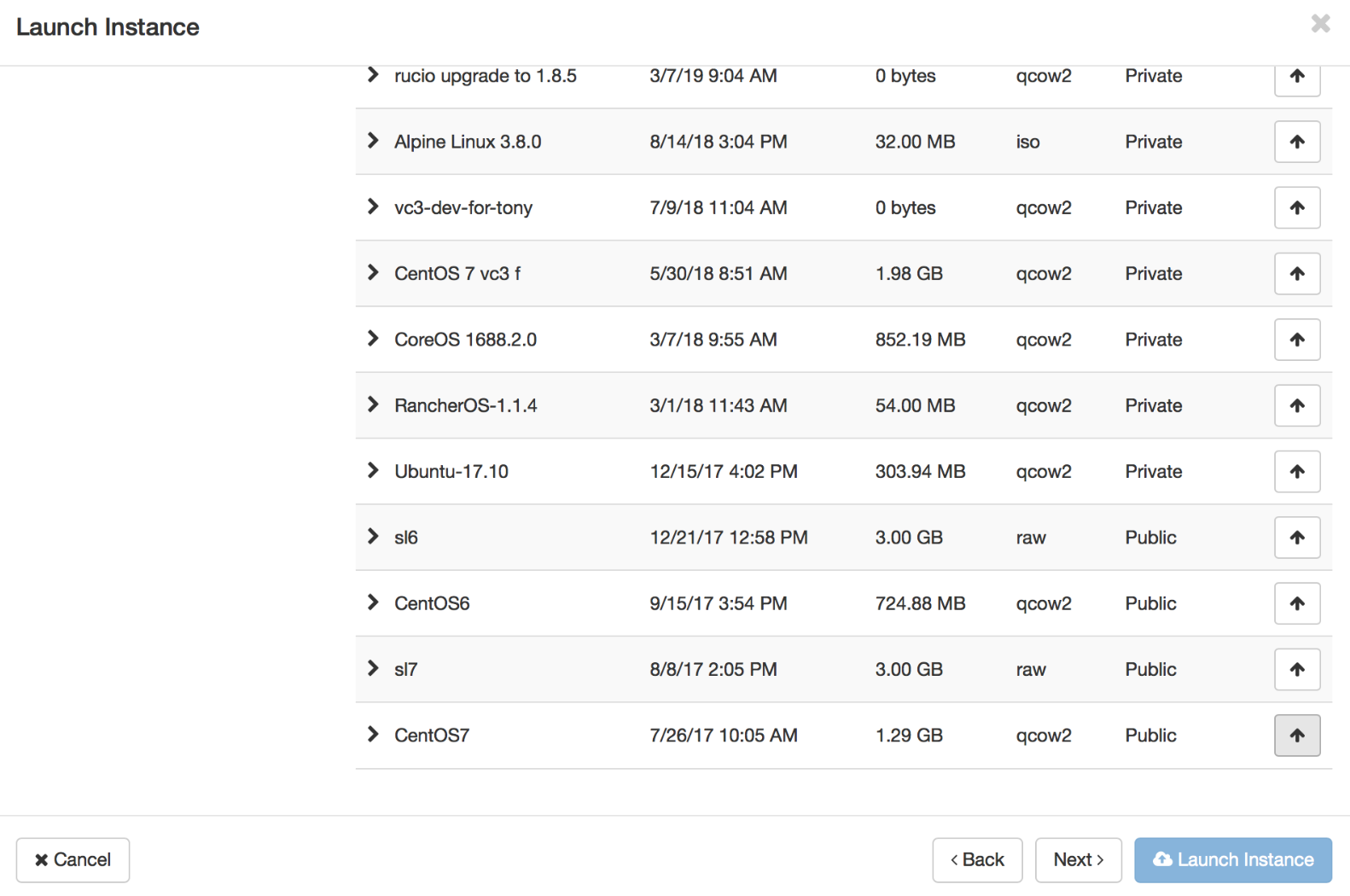Select RancherOS-1.1.4 with its arrow button
Image resolution: width=1350 pixels, height=896 pixels.
click(x=1296, y=405)
